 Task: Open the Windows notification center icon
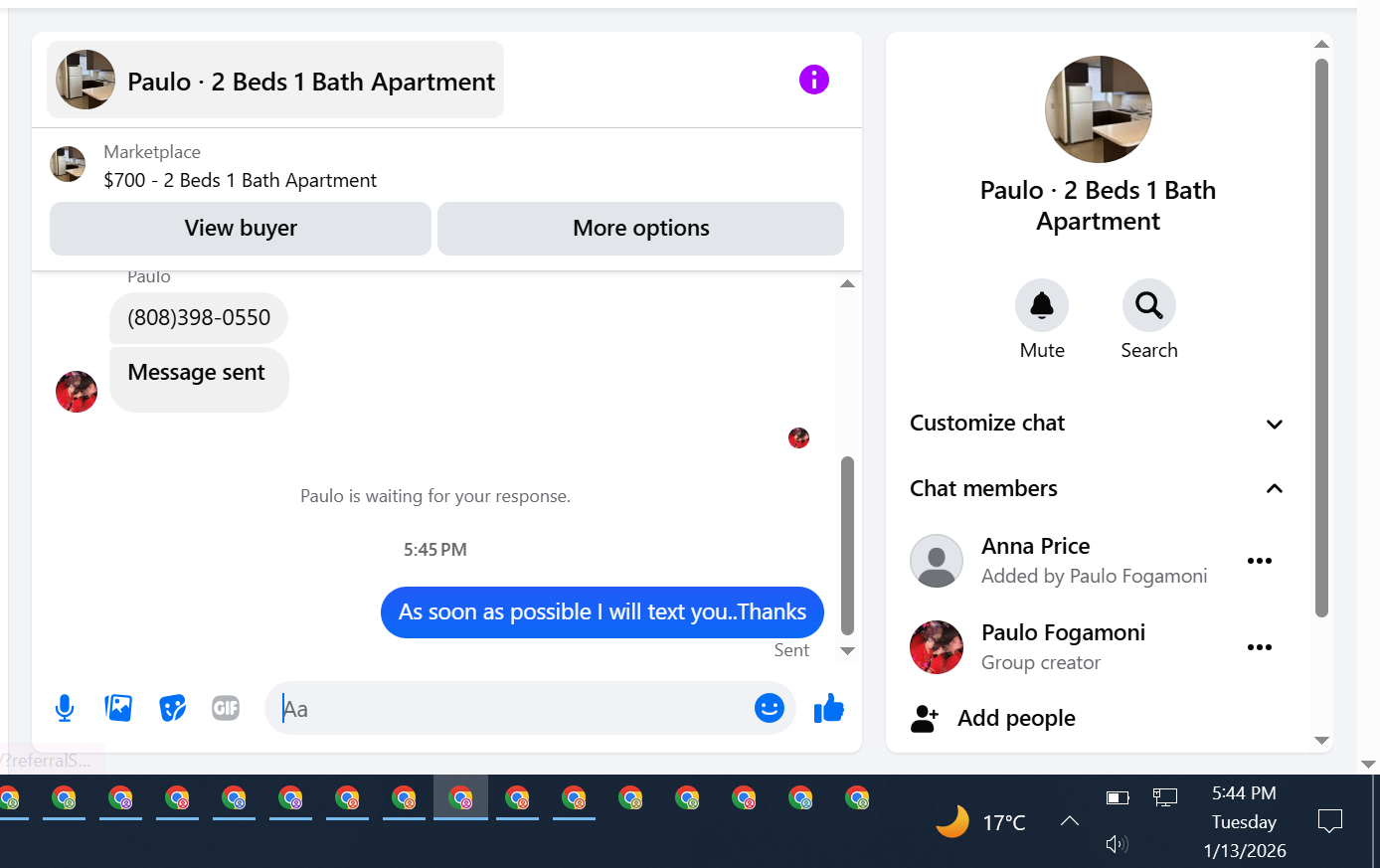[1329, 821]
